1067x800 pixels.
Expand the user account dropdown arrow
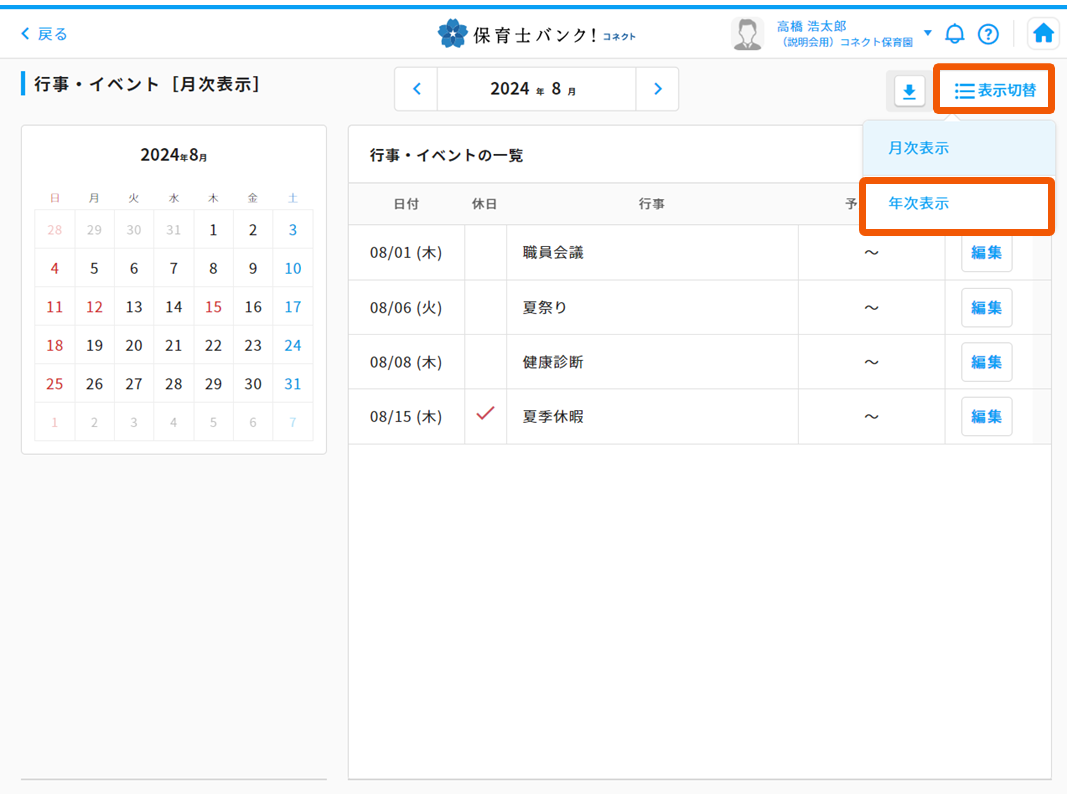pyautogui.click(x=927, y=33)
